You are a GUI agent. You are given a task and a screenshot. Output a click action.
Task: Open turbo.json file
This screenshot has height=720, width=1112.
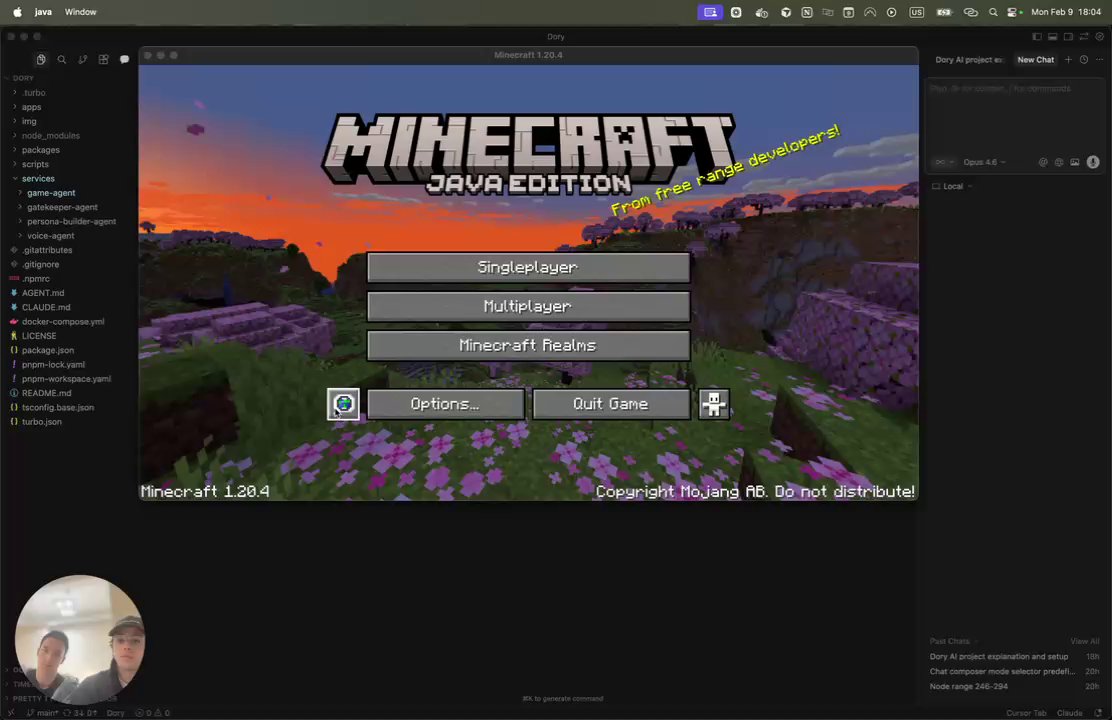(x=41, y=421)
